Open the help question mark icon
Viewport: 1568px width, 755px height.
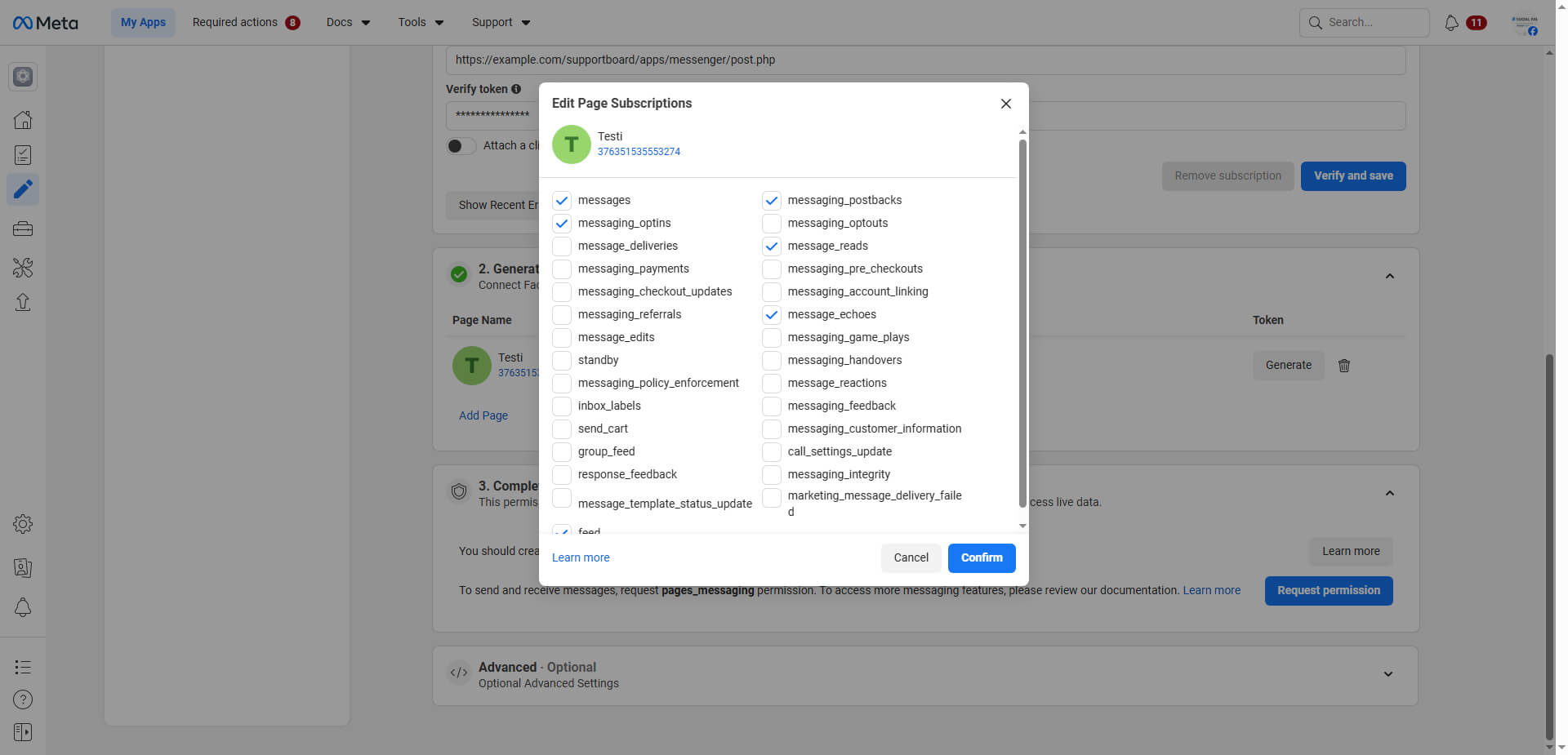tap(23, 699)
